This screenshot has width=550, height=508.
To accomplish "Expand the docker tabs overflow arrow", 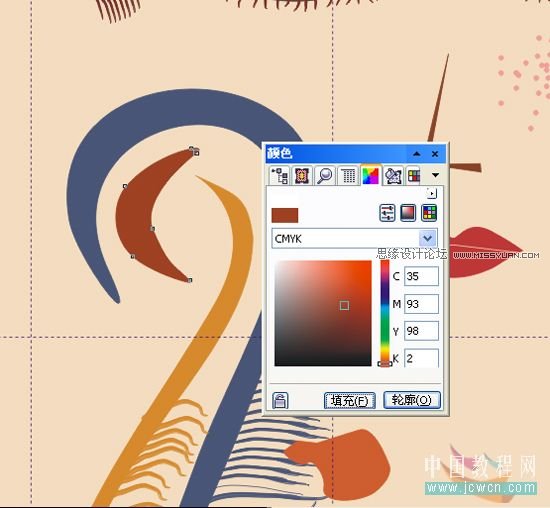I will coord(435,175).
